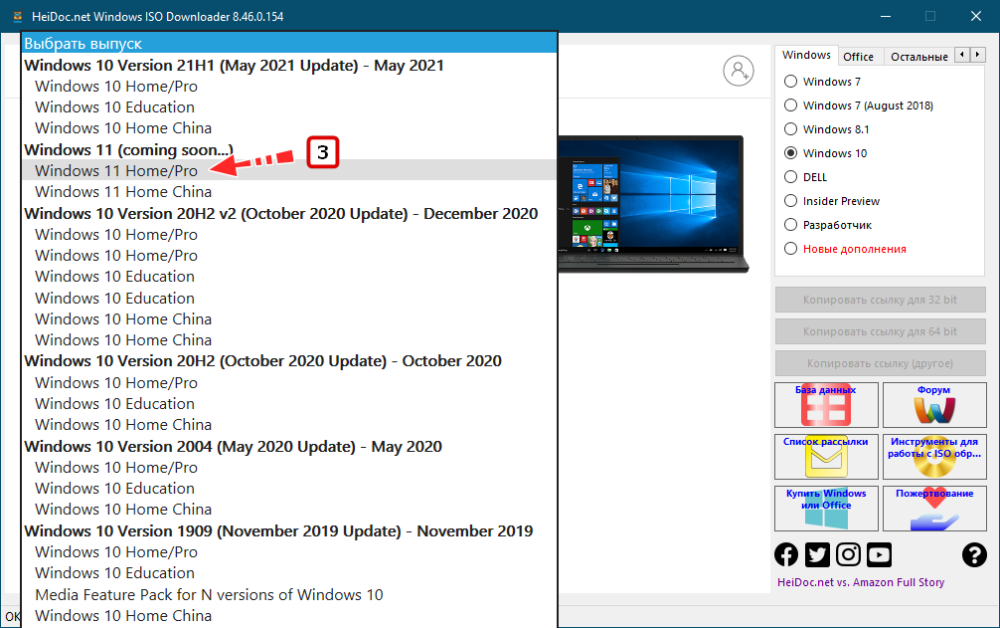Click the Windows 10 Version 21H1 heading
Viewport: 1000px width, 628px height.
[290, 65]
